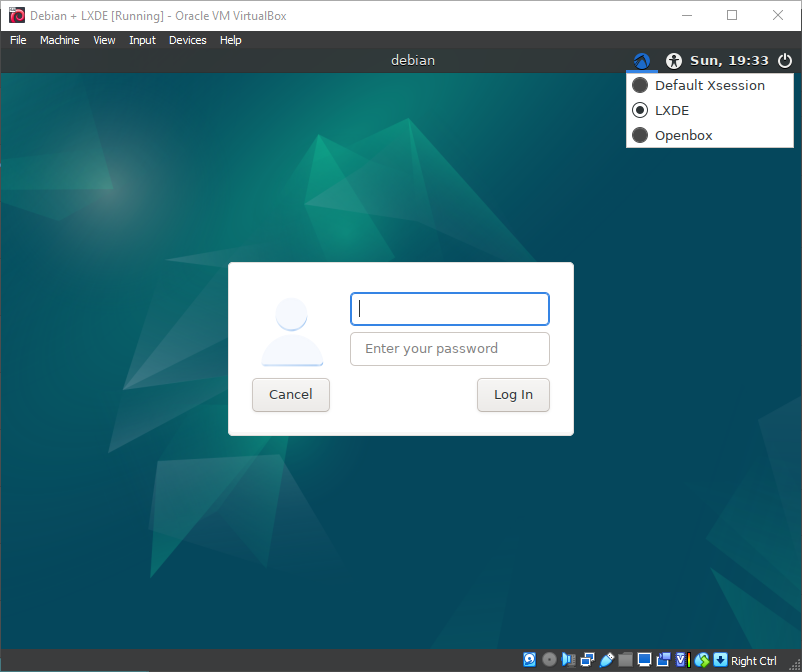Open the power menu in top panel
Image resolution: width=802 pixels, height=672 pixels.
point(785,61)
